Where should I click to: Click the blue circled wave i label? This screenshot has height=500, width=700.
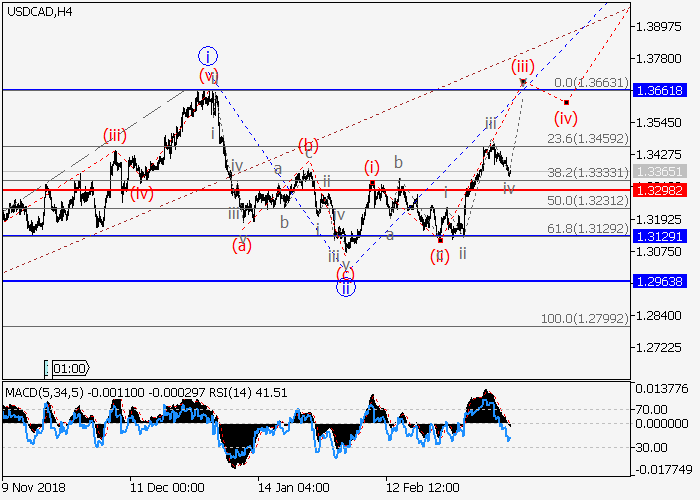pos(207,55)
